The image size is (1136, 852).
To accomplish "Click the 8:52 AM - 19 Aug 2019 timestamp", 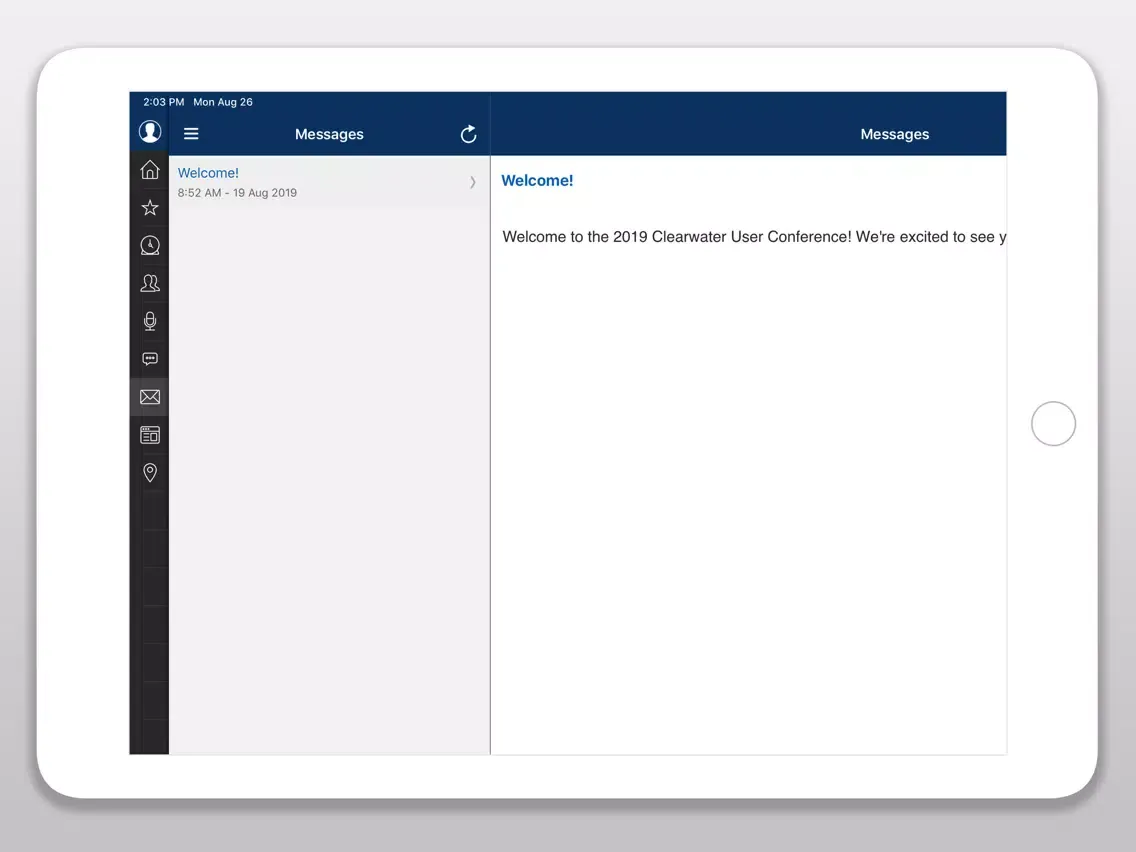I will [x=237, y=193].
